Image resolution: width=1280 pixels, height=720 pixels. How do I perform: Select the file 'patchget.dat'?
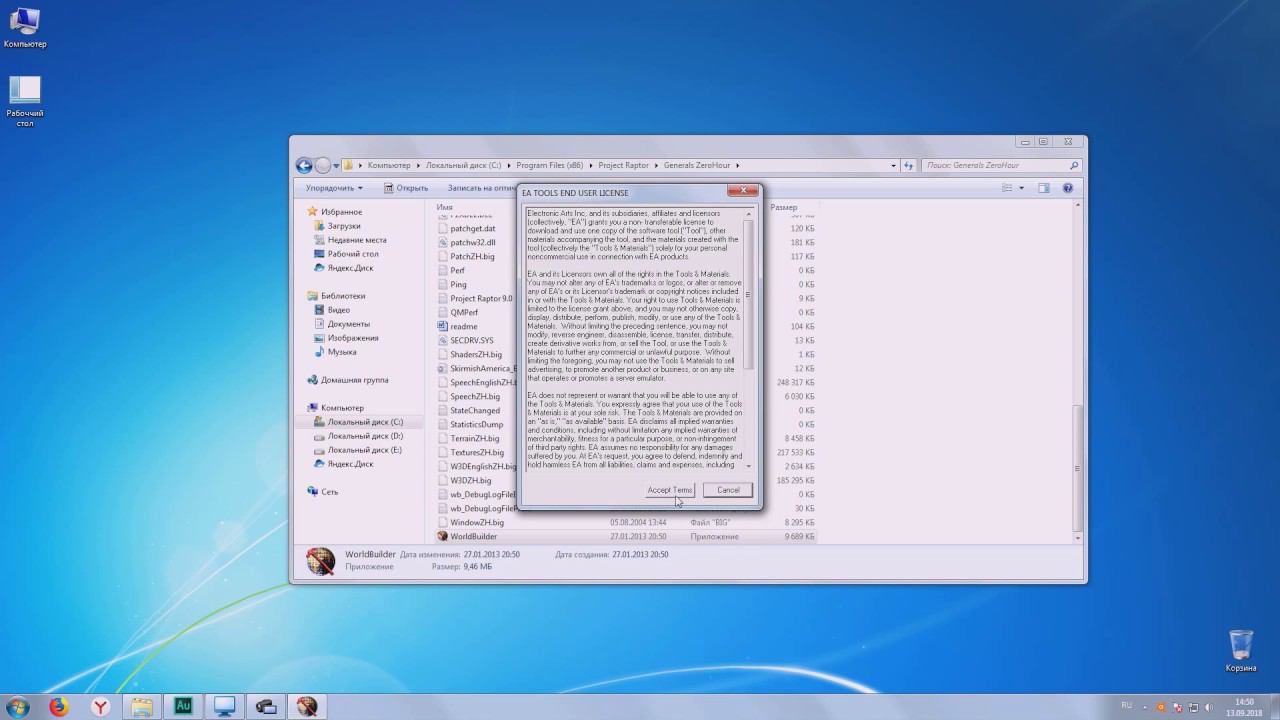tap(472, 228)
